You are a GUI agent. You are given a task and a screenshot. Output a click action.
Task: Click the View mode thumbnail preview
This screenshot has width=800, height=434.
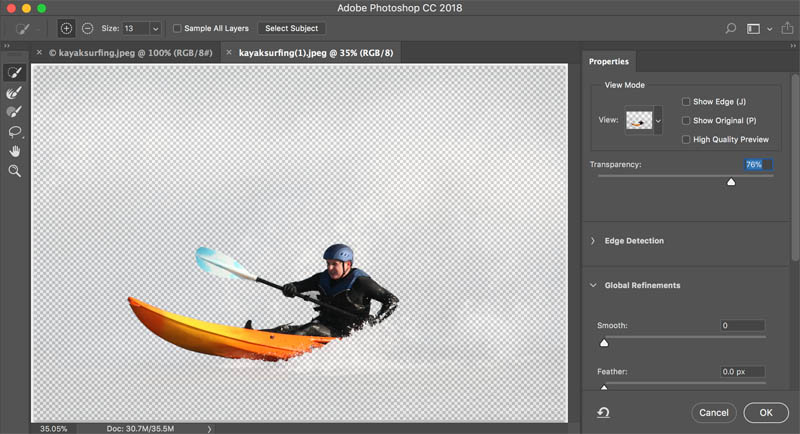coord(639,121)
